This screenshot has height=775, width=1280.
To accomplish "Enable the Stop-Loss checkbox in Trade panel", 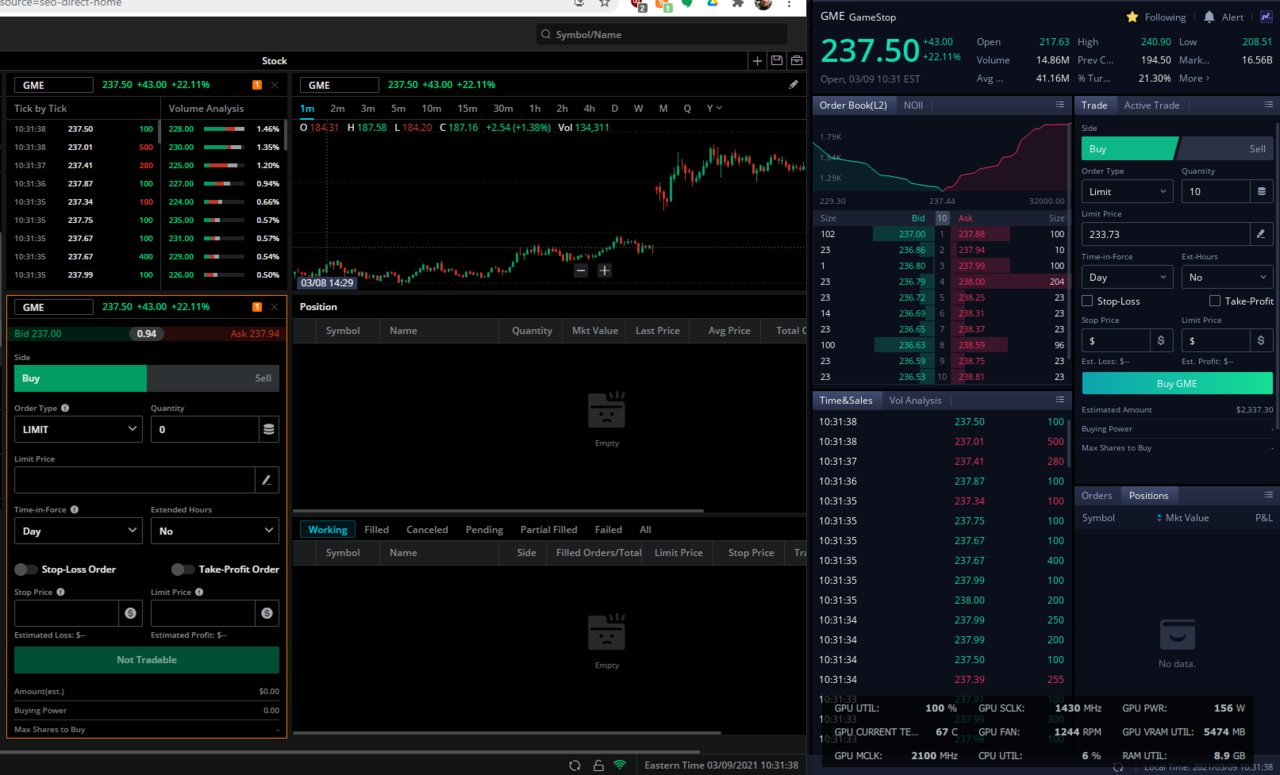I will pyautogui.click(x=1087, y=301).
